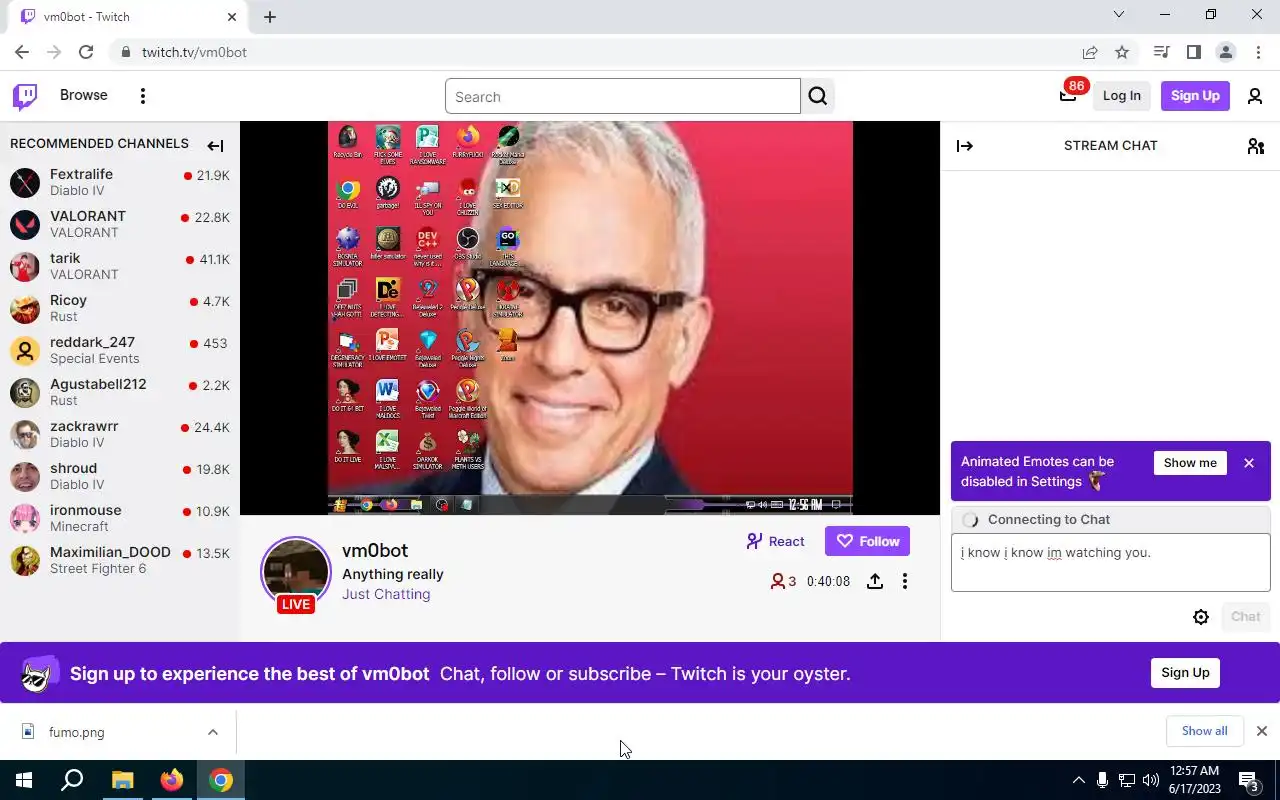
Task: Open the notifications inbox with 86 badge
Action: click(x=1068, y=95)
